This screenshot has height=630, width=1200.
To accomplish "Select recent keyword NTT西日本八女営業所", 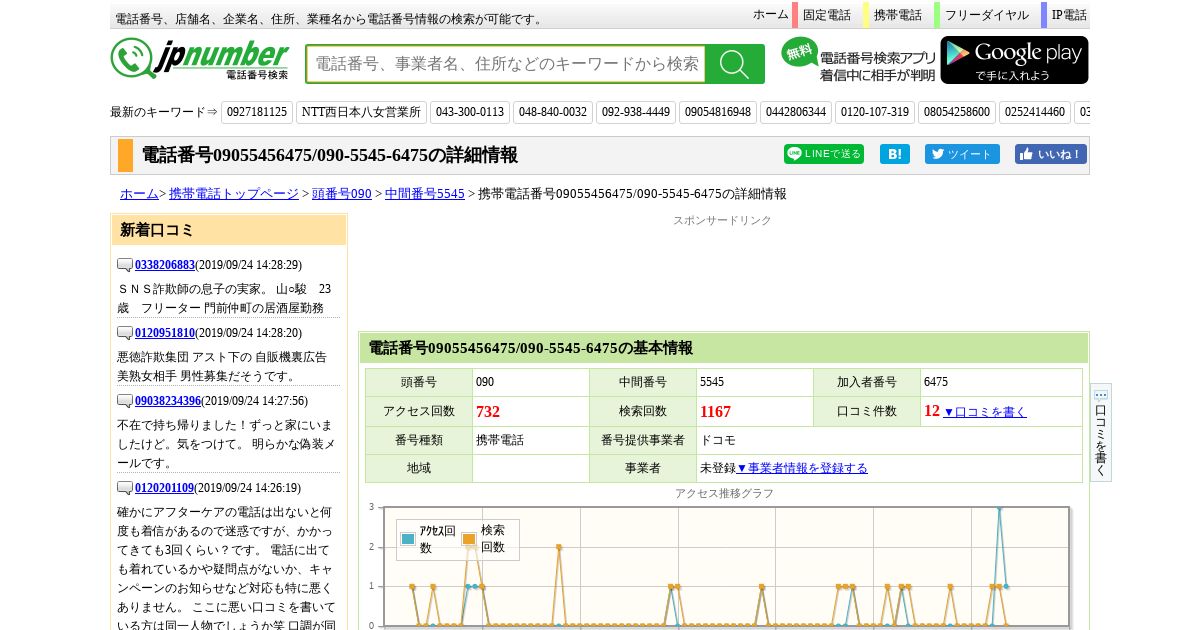I will coord(361,112).
